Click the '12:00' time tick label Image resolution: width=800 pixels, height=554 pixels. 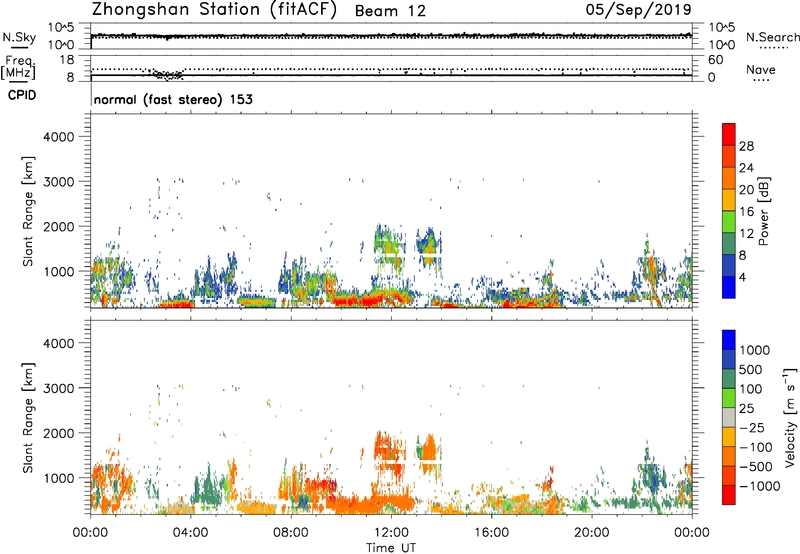391,533
